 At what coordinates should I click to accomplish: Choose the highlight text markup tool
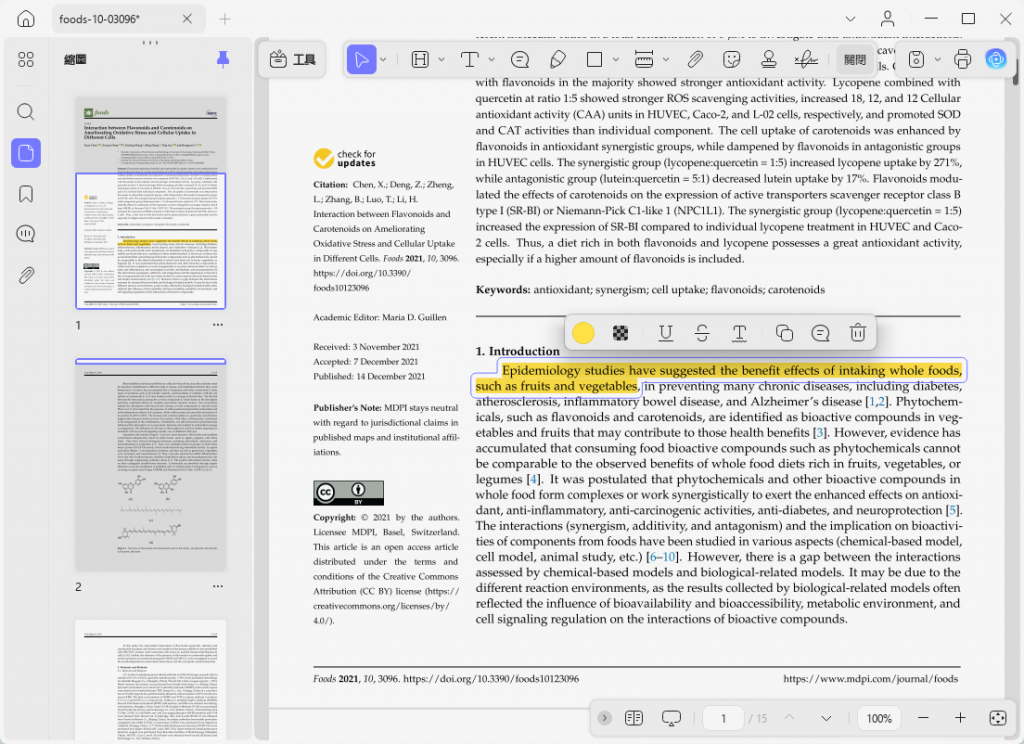coord(420,59)
